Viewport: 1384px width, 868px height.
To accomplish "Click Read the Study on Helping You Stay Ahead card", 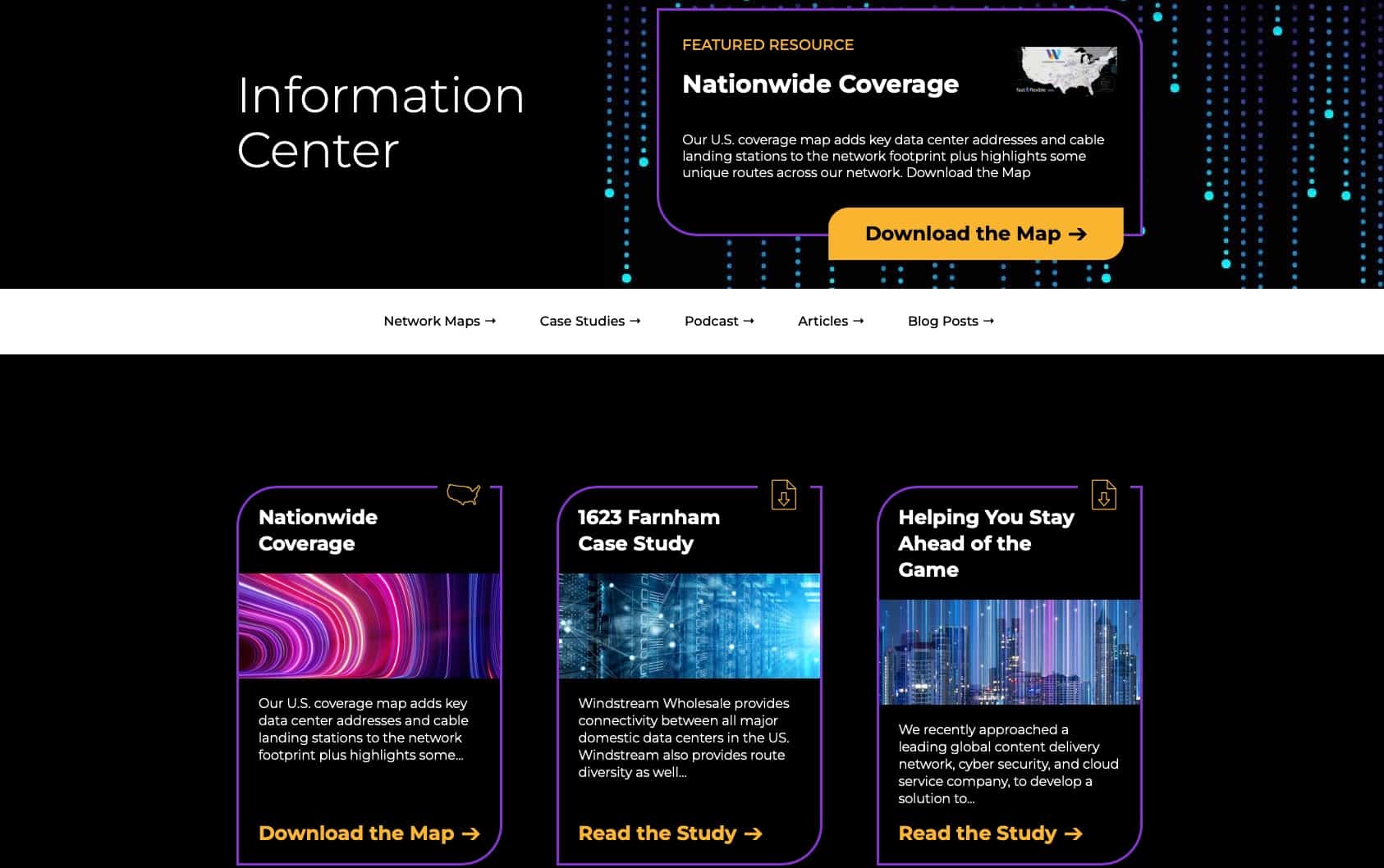I will (990, 834).
